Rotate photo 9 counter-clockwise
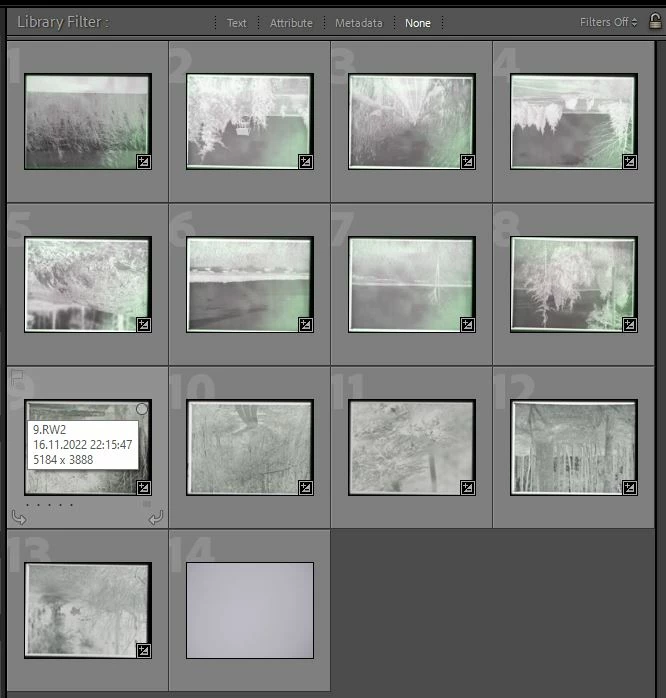This screenshot has width=666, height=698. (19, 517)
